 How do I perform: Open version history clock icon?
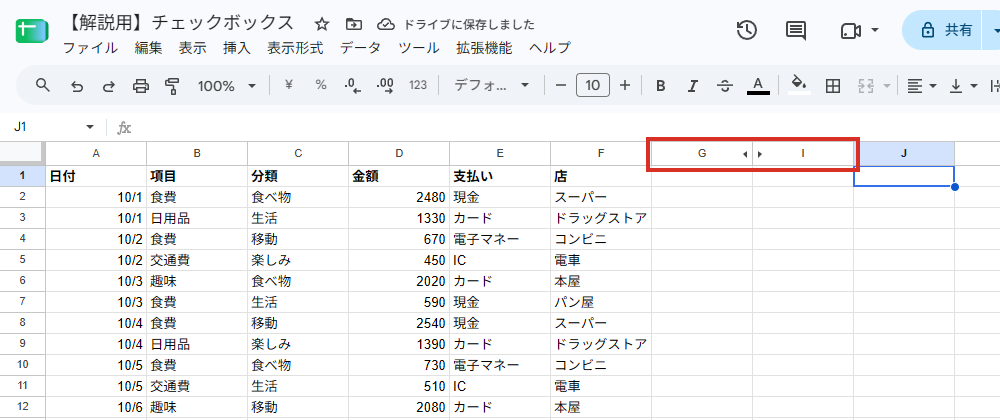(x=747, y=30)
